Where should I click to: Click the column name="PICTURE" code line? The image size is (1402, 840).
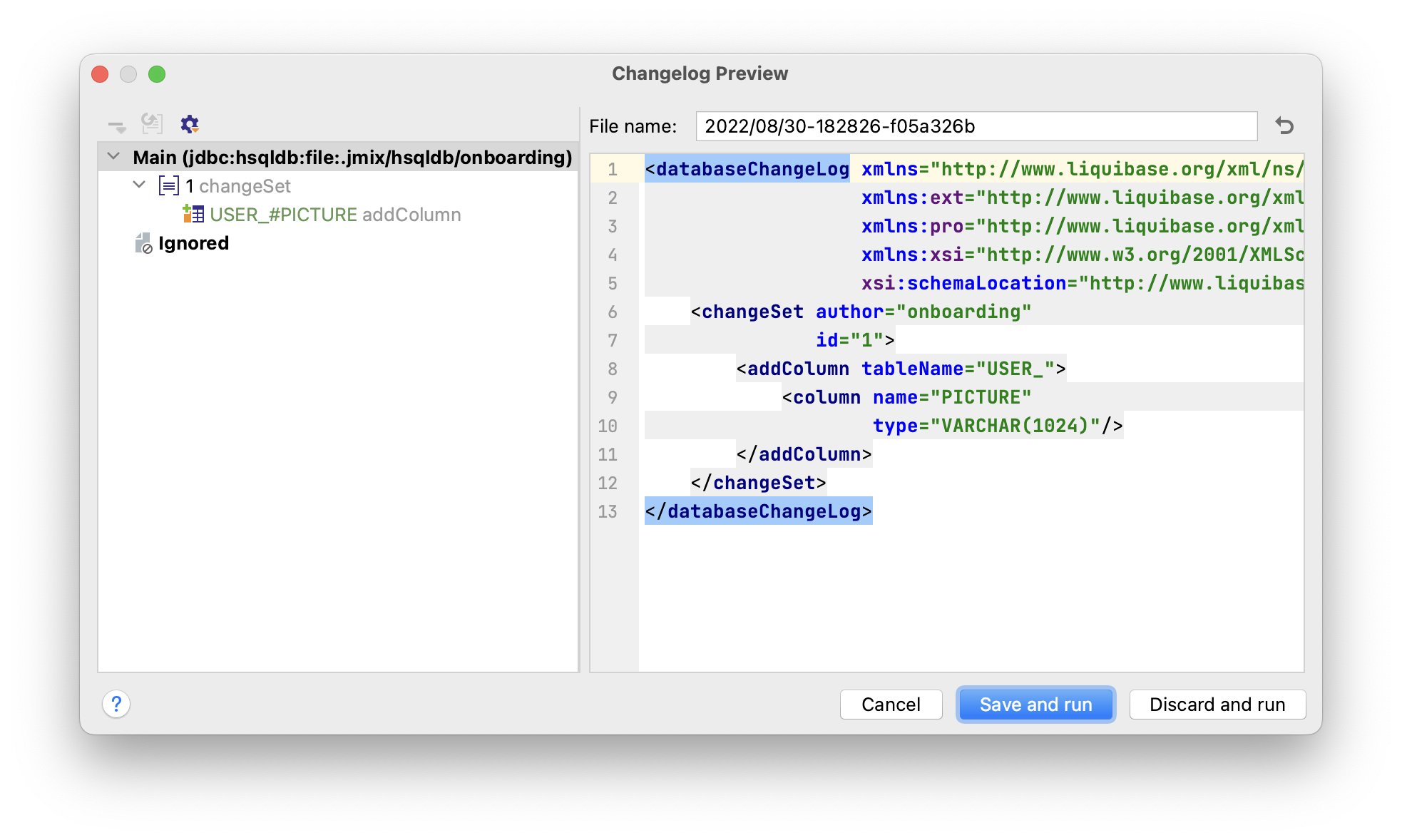tap(906, 397)
